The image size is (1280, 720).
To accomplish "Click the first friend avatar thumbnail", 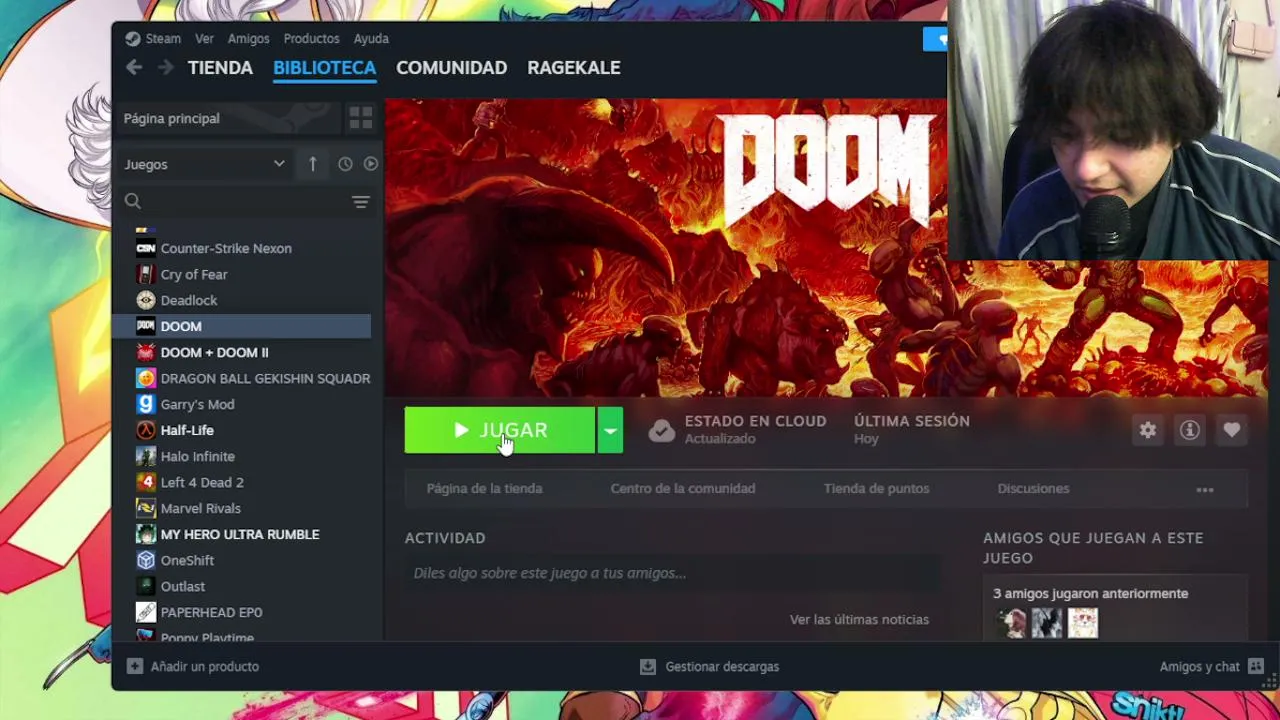I will [1011, 623].
